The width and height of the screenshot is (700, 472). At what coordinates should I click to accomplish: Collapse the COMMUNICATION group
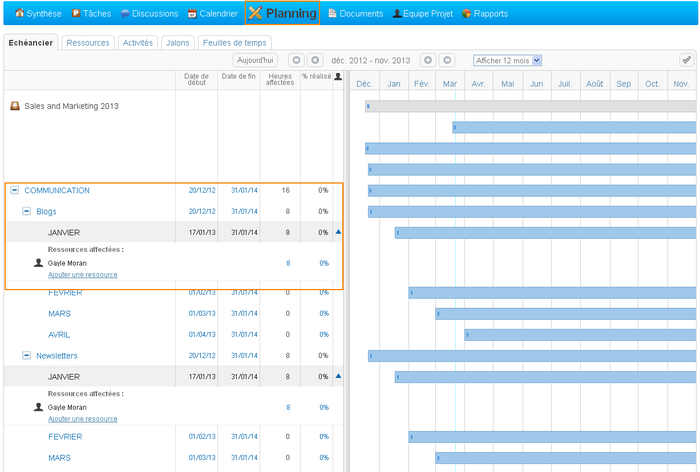click(x=15, y=190)
